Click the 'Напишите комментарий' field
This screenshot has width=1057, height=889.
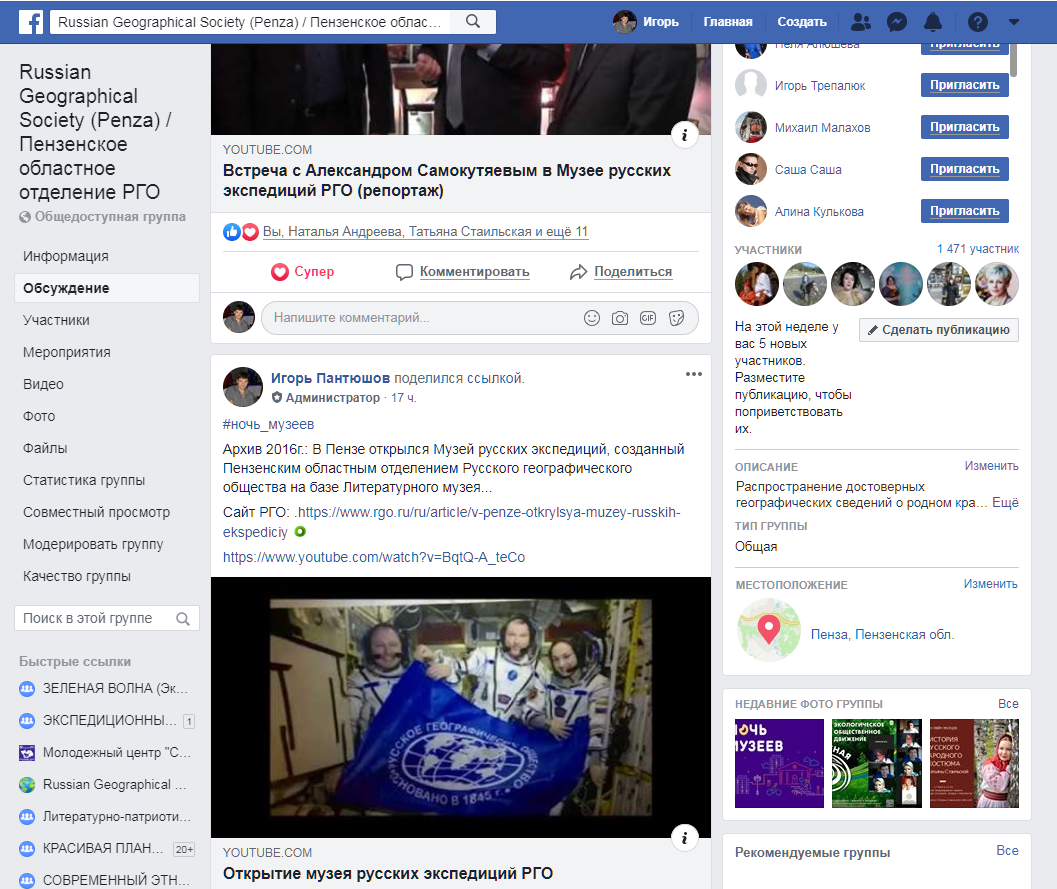point(420,317)
